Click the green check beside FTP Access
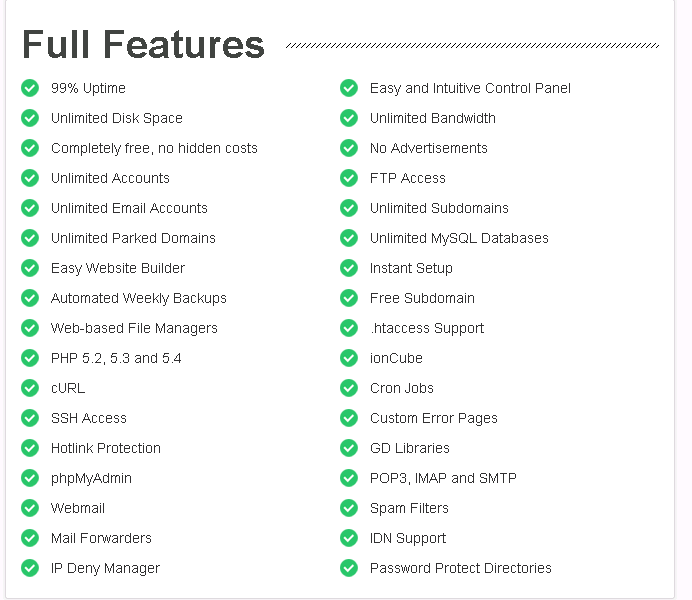Viewport: 692px width, 600px height. (349, 178)
